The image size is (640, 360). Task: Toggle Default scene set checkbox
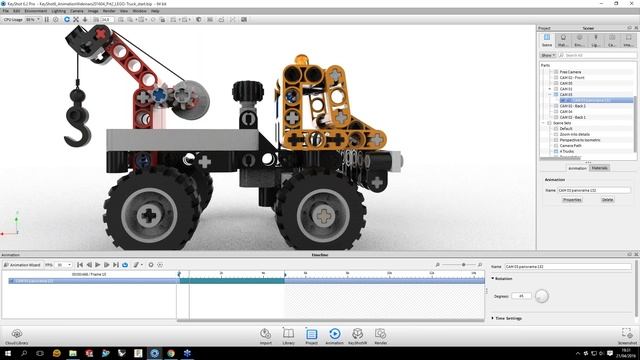point(556,129)
